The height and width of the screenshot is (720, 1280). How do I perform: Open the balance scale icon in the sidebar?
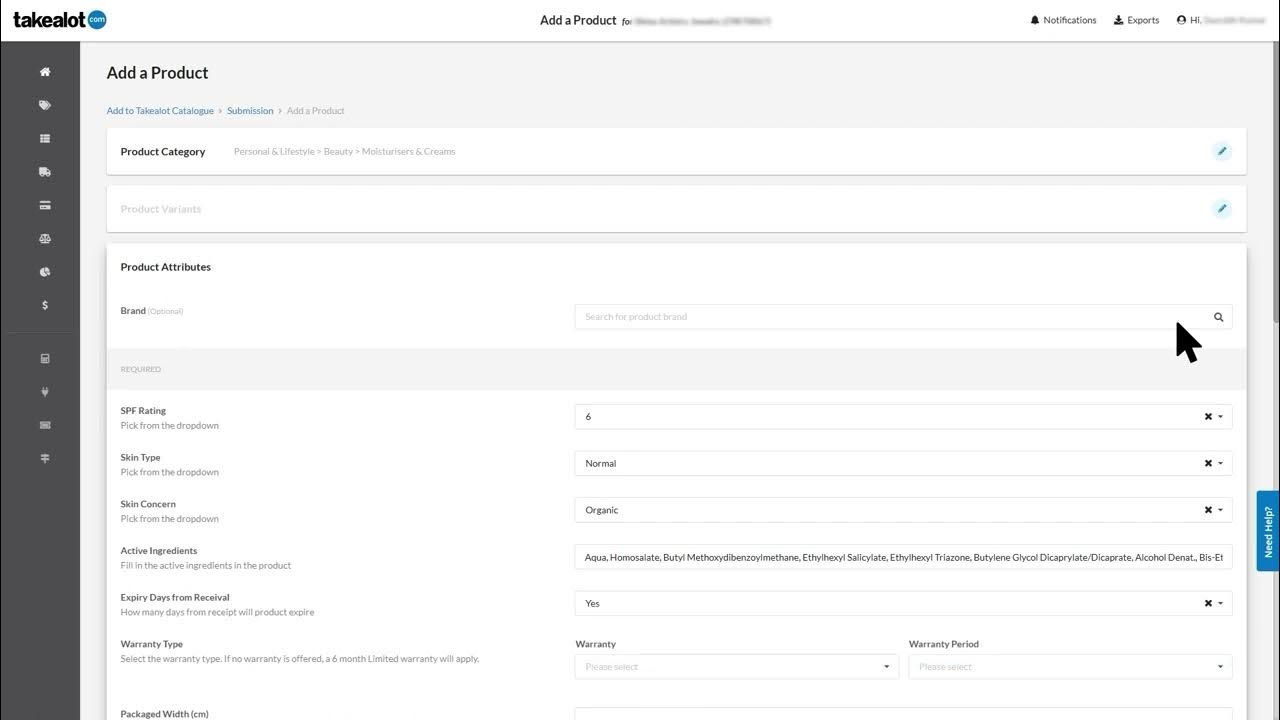coord(45,239)
